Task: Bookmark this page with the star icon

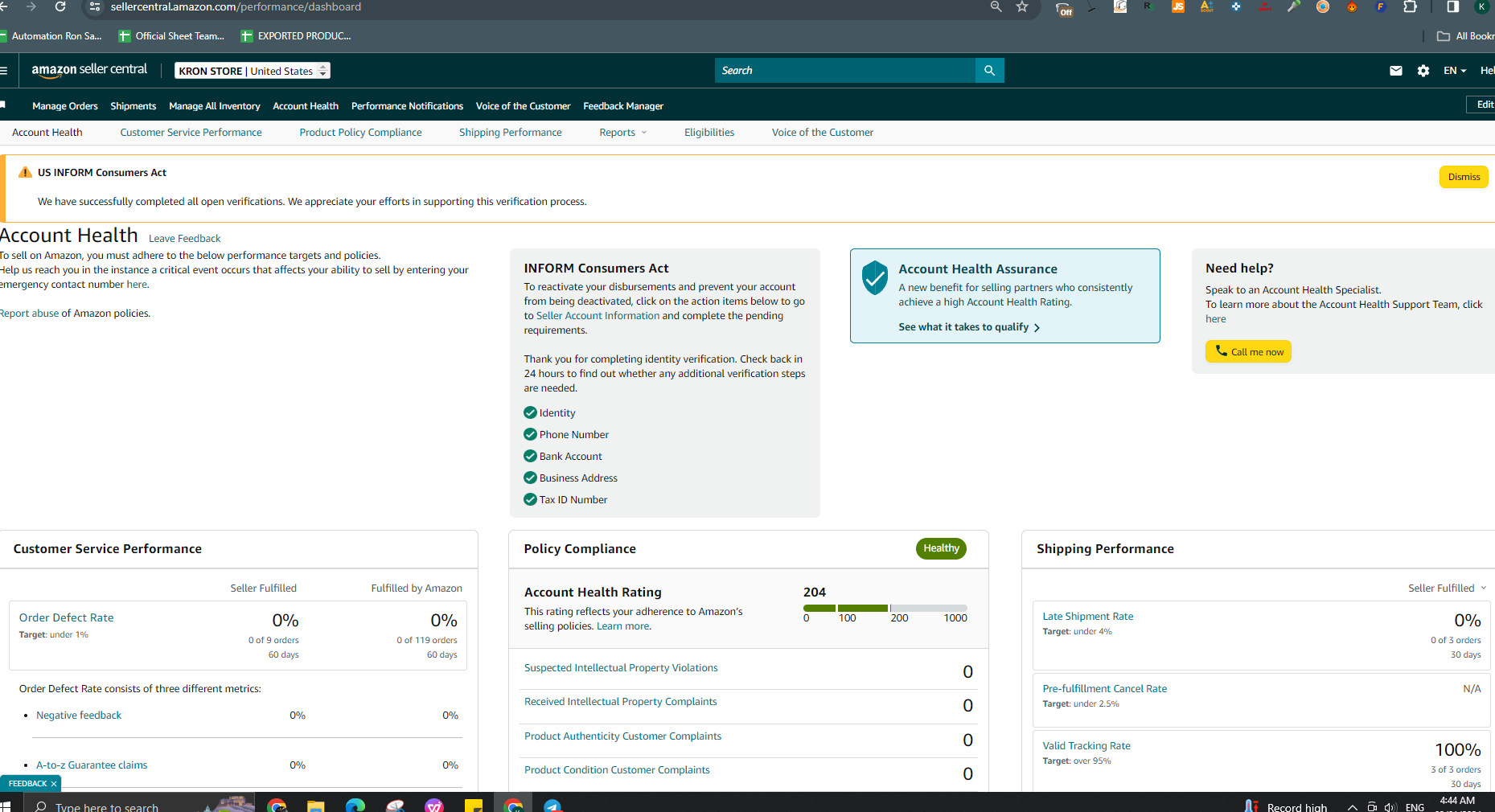Action: pos(1022,7)
